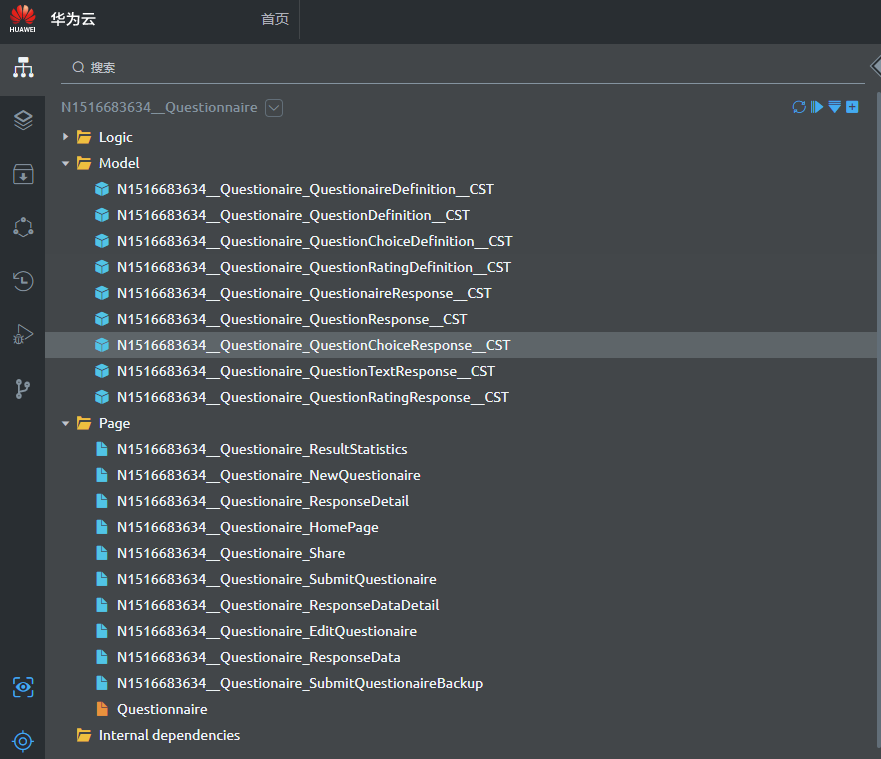This screenshot has width=881, height=759.
Task: Click the N1516683634__Questionnaire project name
Action: click(159, 107)
